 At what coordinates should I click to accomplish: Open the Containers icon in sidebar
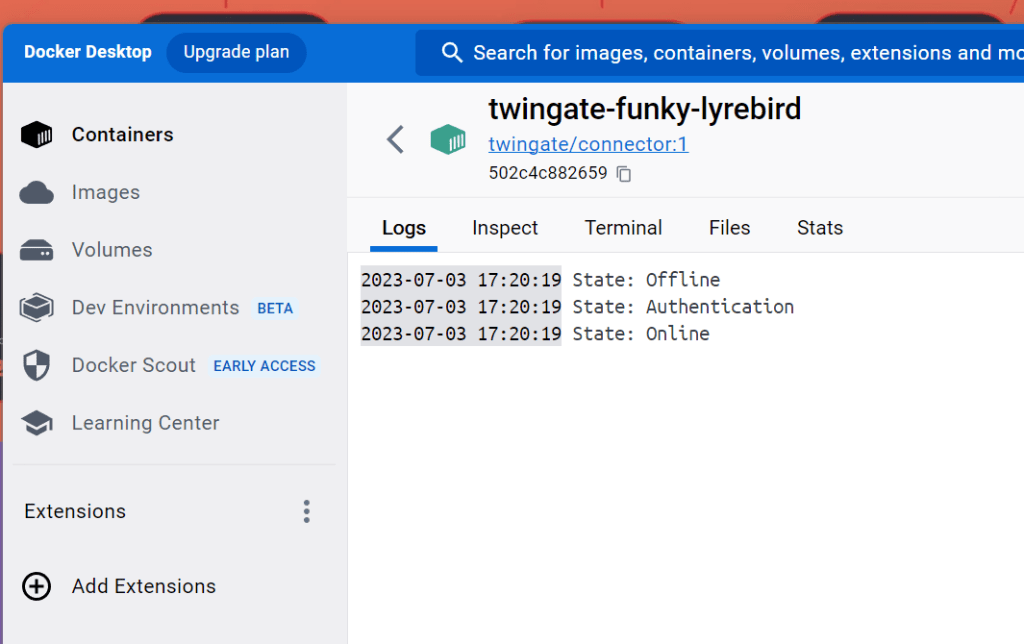37,135
